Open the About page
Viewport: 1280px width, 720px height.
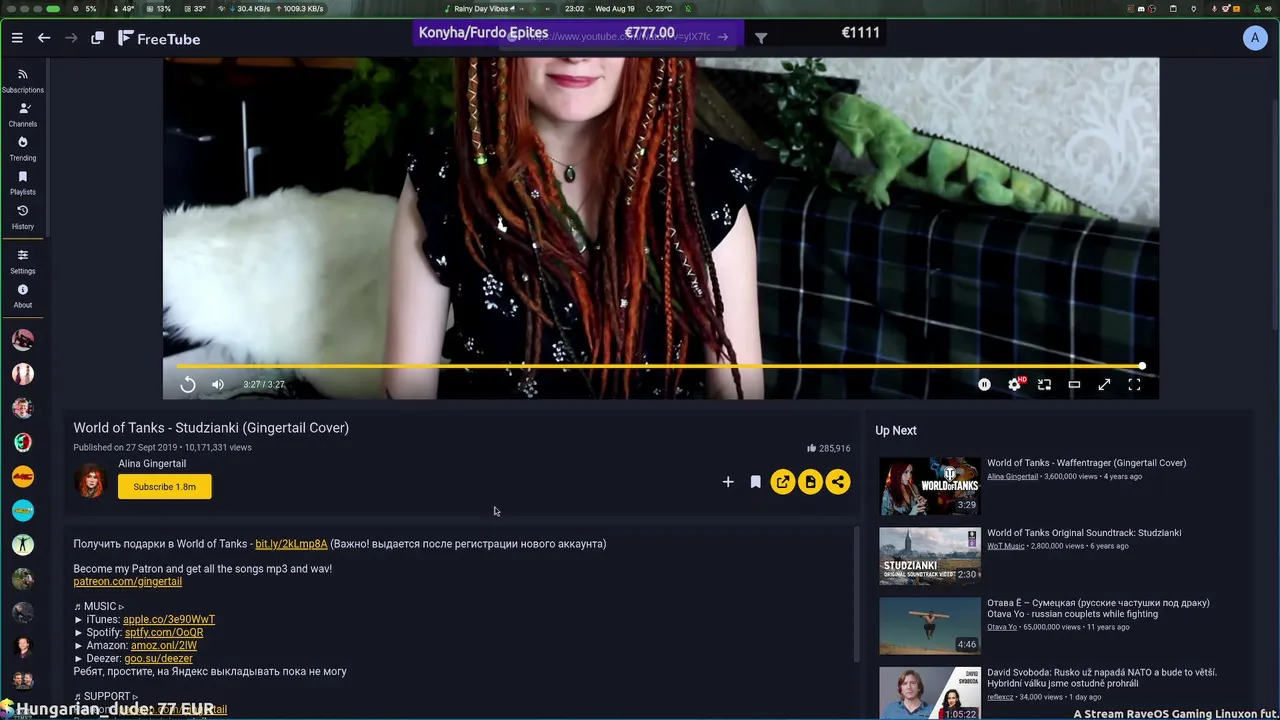23,295
